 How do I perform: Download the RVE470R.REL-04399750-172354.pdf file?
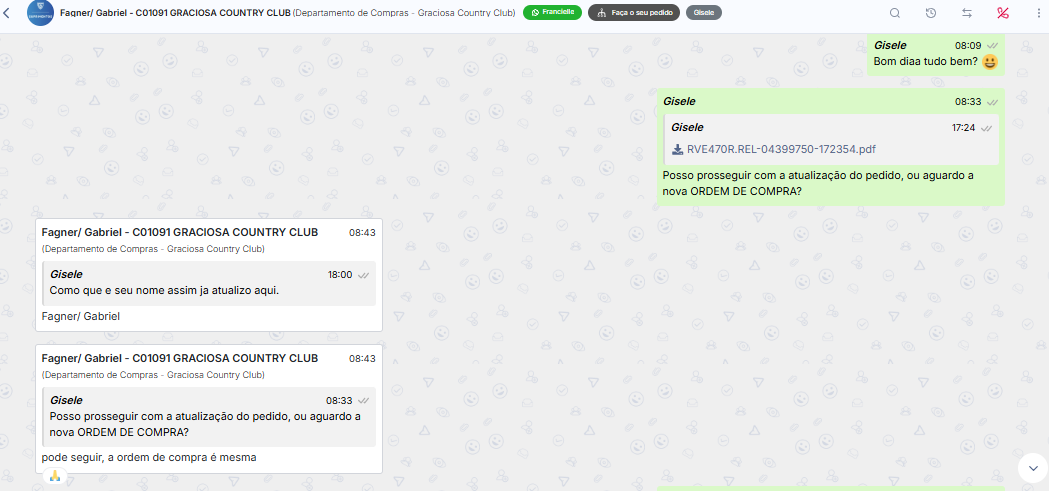tap(781, 149)
